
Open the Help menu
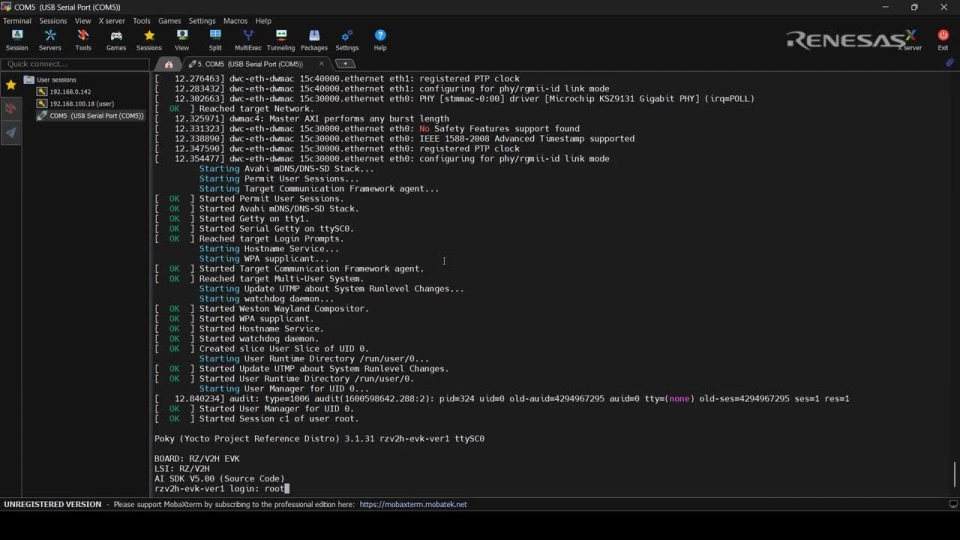click(263, 21)
